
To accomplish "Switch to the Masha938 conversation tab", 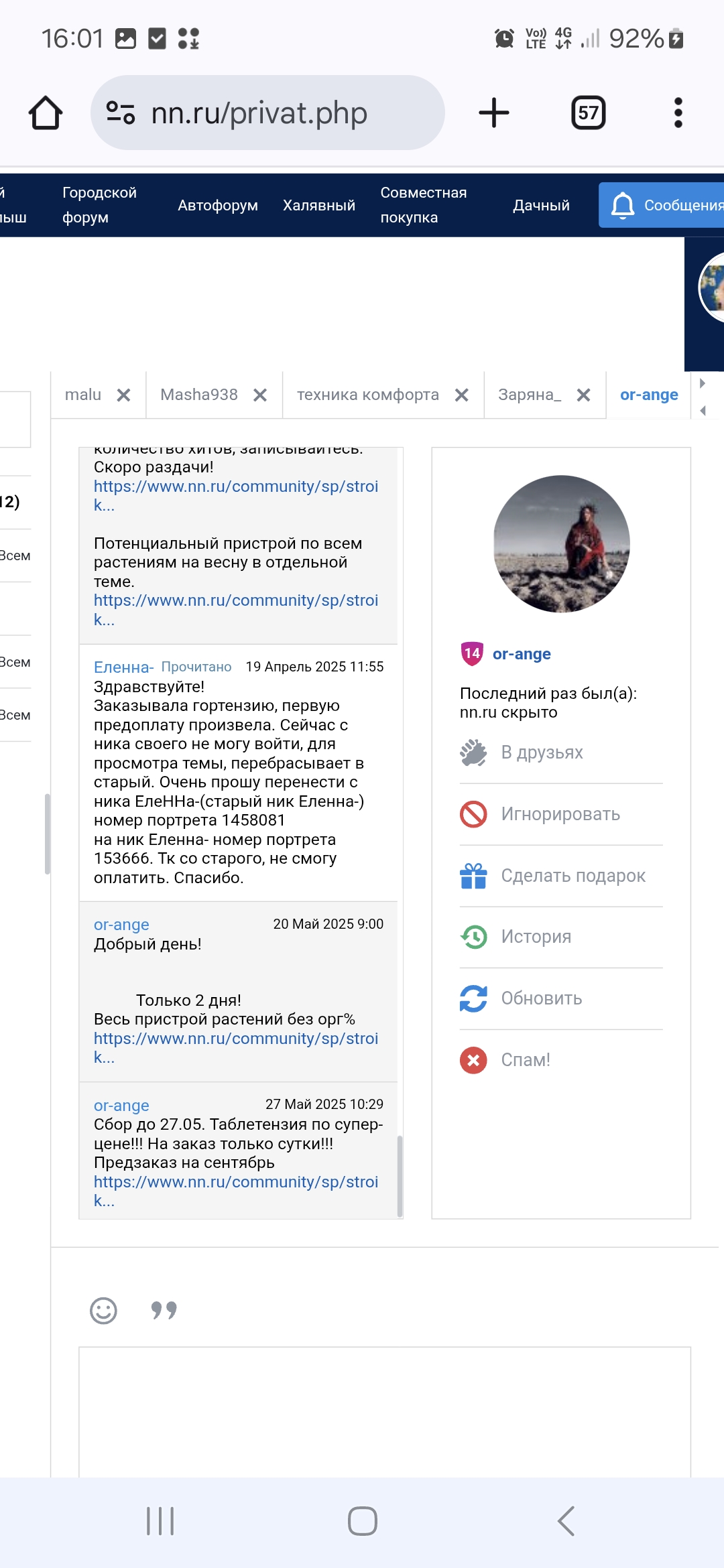I will (199, 395).
